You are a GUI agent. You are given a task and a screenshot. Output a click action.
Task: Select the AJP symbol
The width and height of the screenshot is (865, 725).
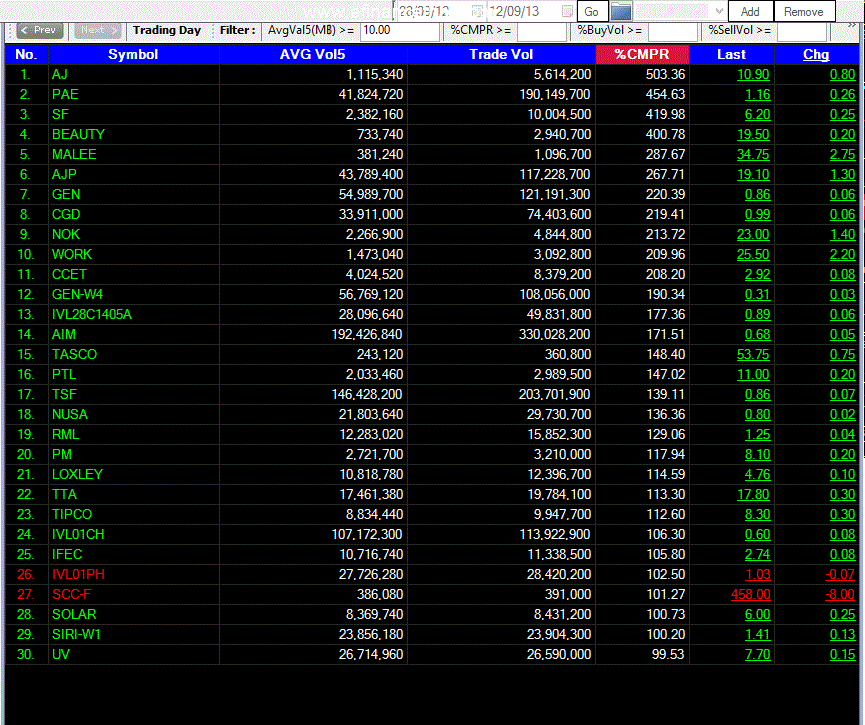64,174
